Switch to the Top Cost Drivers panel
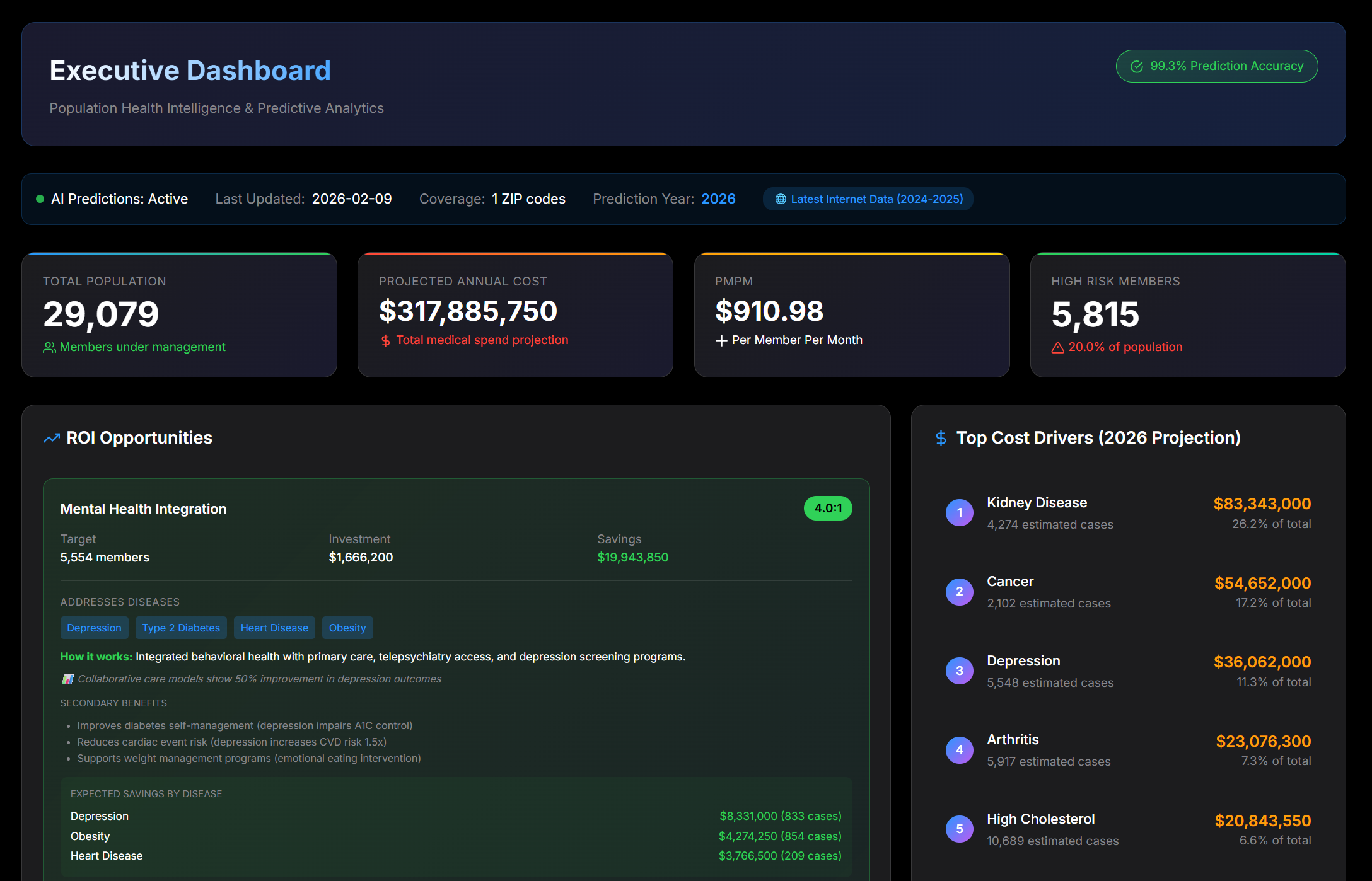 [x=1098, y=437]
